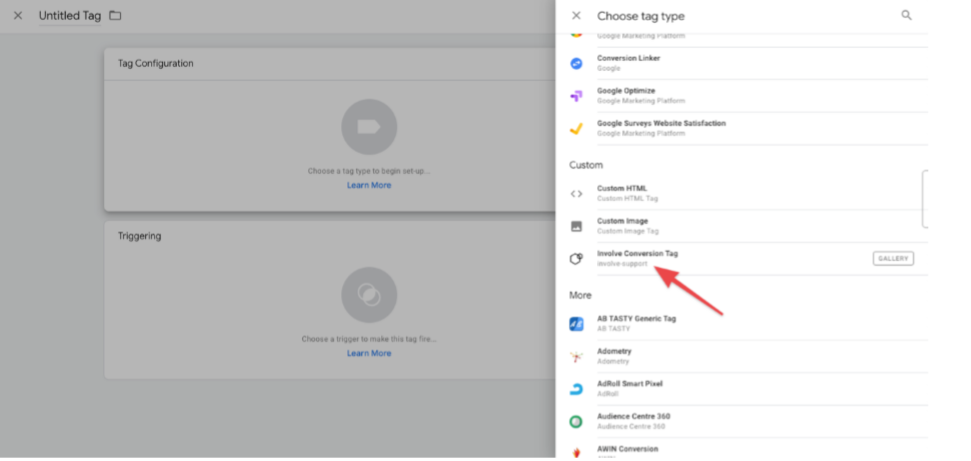Select AB TASTY Generic Tag type
This screenshot has width=971, height=461.
pyautogui.click(x=748, y=323)
